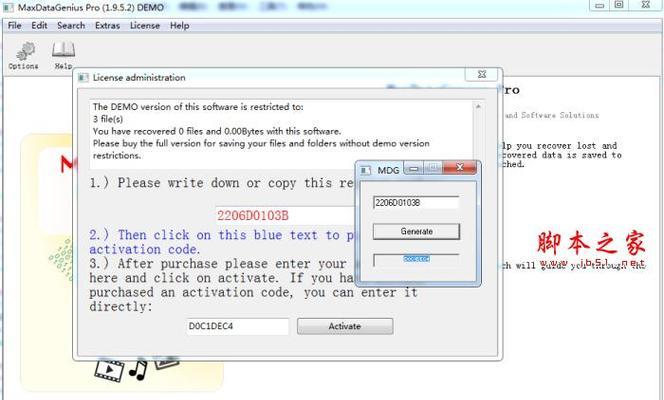Close the License administration dialog
664x400 pixels.
(x=482, y=74)
